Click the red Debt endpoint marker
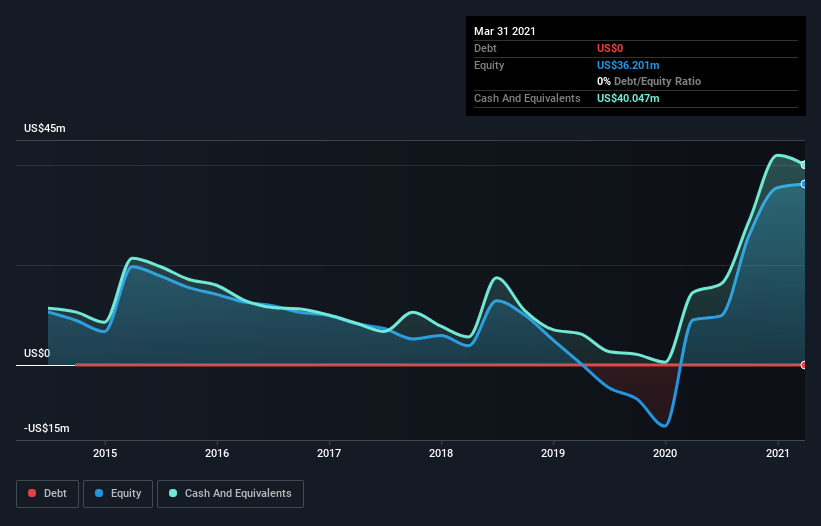This screenshot has width=821, height=526. 804,364
